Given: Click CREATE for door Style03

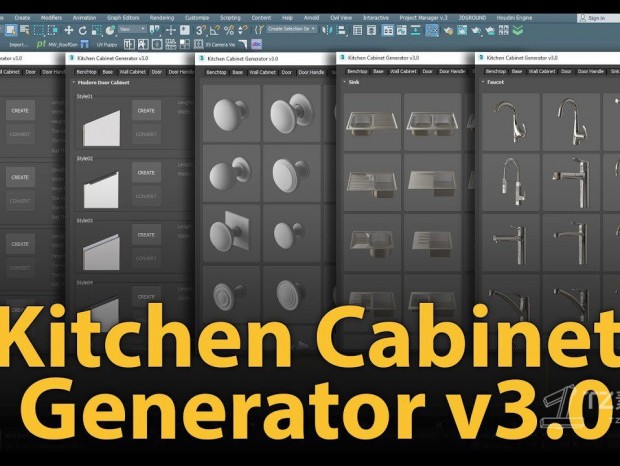Looking at the screenshot, I should (146, 235).
